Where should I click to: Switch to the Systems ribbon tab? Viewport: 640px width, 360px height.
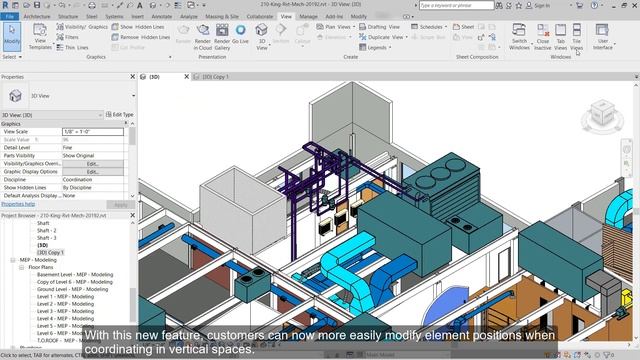tap(114, 17)
